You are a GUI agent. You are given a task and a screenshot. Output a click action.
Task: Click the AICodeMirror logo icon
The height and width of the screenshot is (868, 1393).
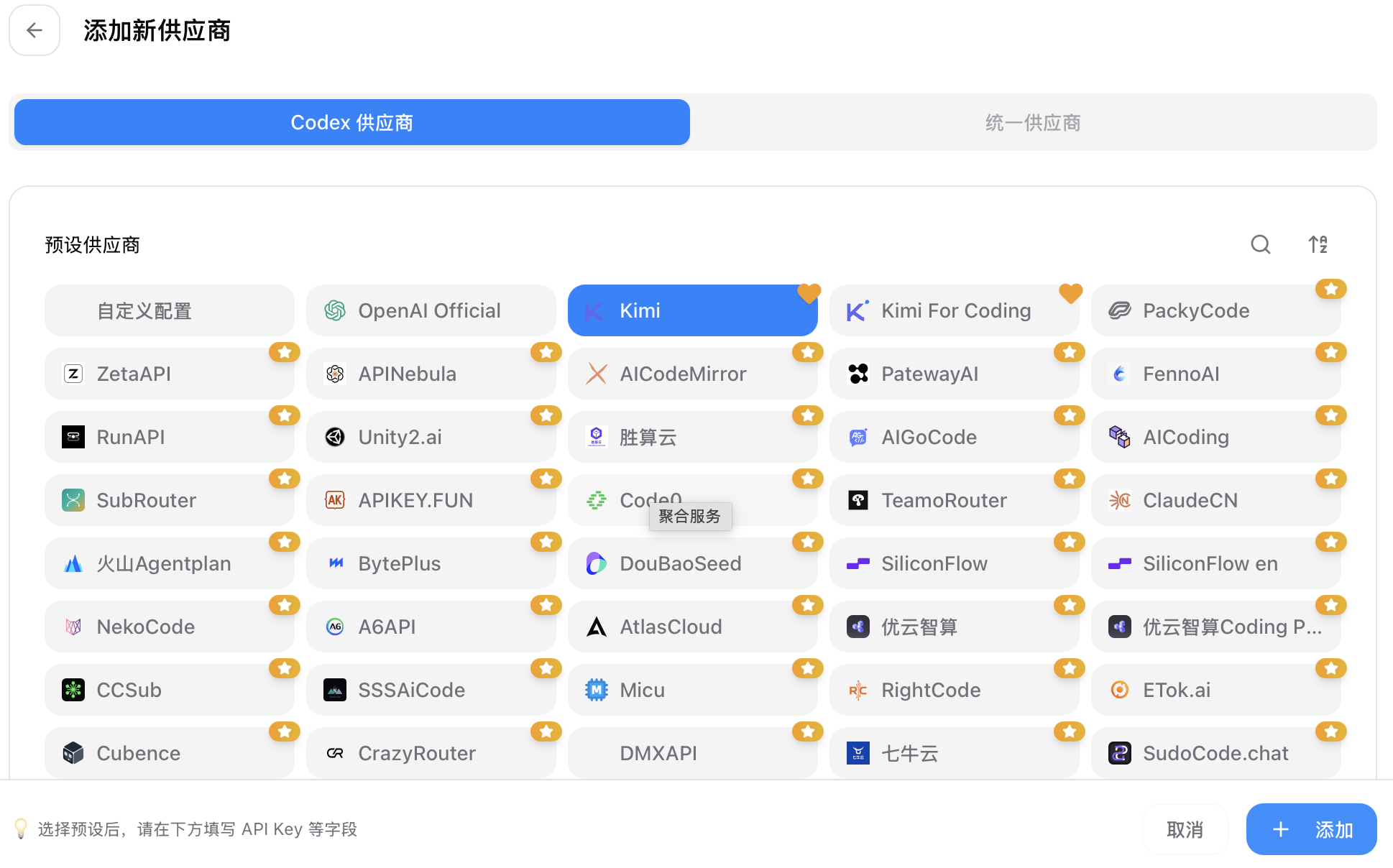(597, 374)
